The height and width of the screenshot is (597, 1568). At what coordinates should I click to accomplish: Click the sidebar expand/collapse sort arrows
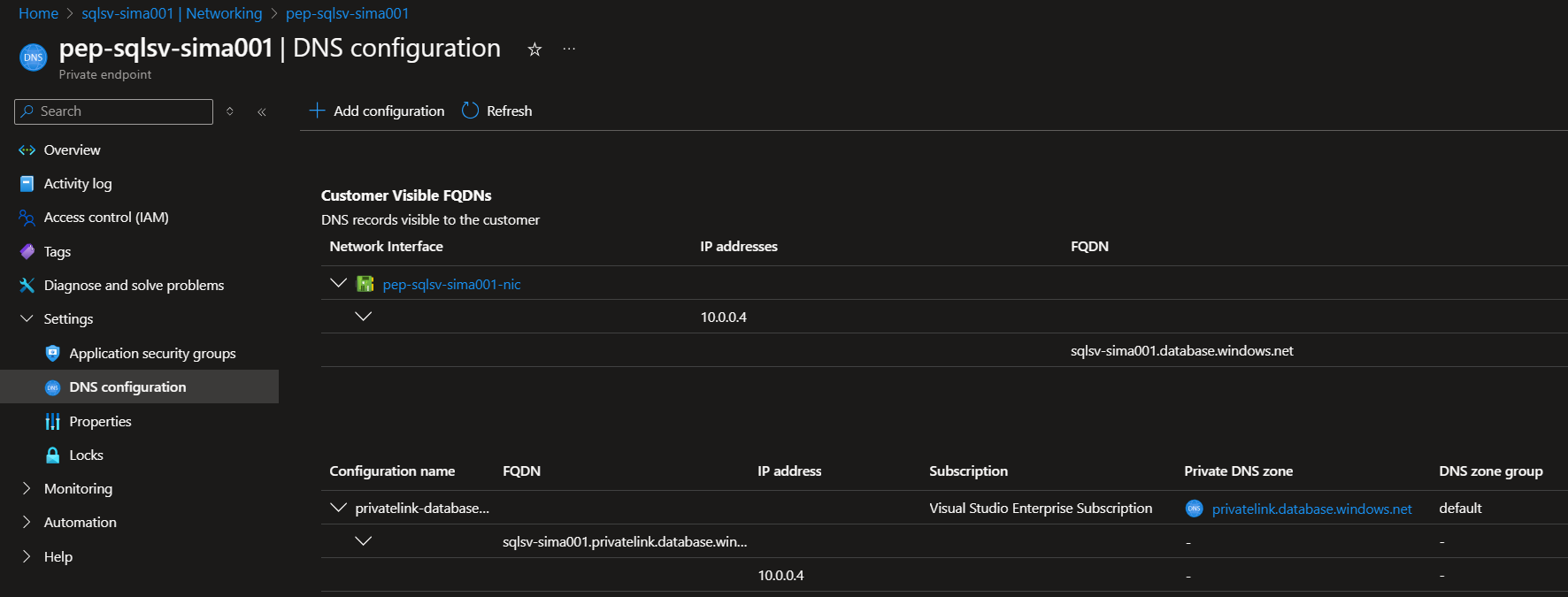click(x=230, y=111)
